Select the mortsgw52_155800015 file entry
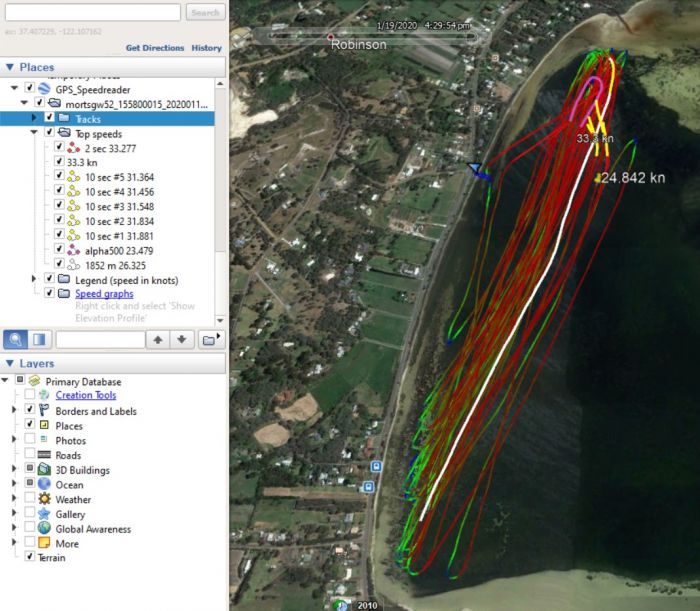The height and width of the screenshot is (611, 700). click(136, 105)
